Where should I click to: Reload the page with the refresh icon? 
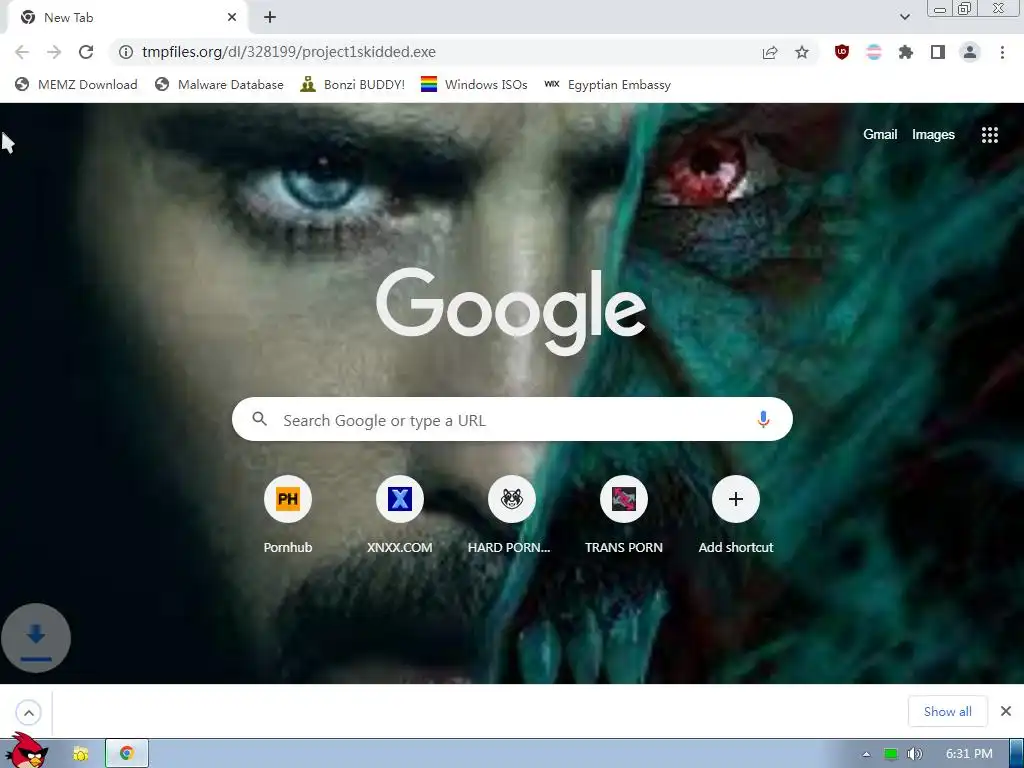tap(86, 52)
